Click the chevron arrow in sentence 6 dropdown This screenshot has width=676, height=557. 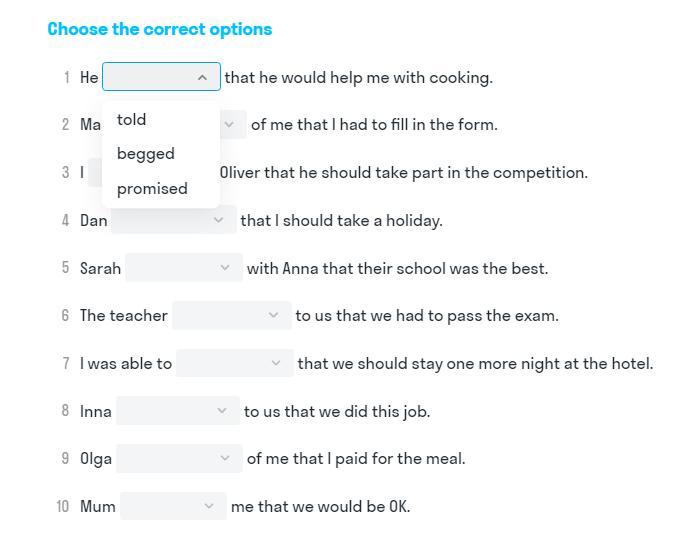[x=274, y=316]
